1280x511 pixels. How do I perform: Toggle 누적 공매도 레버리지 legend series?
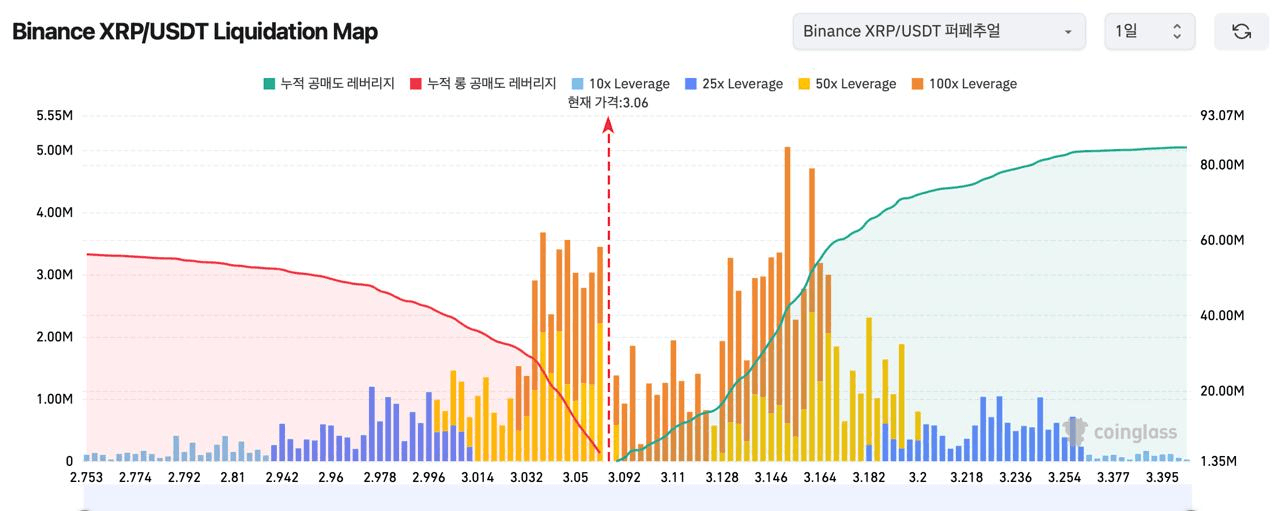click(328, 84)
